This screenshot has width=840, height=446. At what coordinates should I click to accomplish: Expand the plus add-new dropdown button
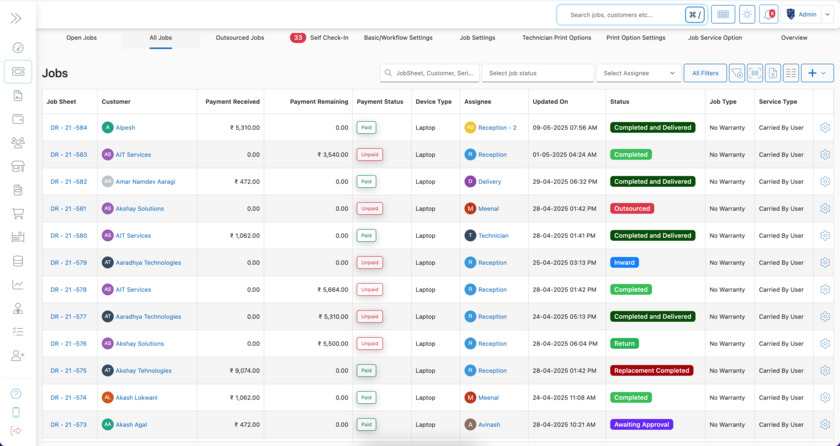click(817, 73)
